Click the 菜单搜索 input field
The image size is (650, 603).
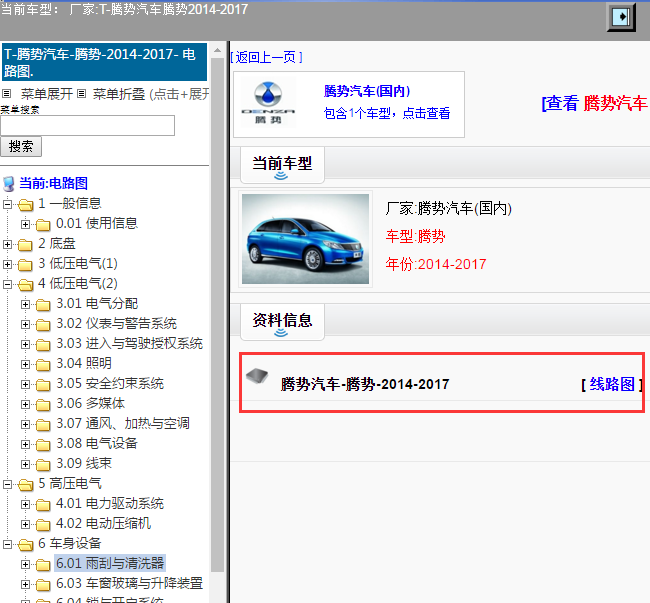click(87, 126)
